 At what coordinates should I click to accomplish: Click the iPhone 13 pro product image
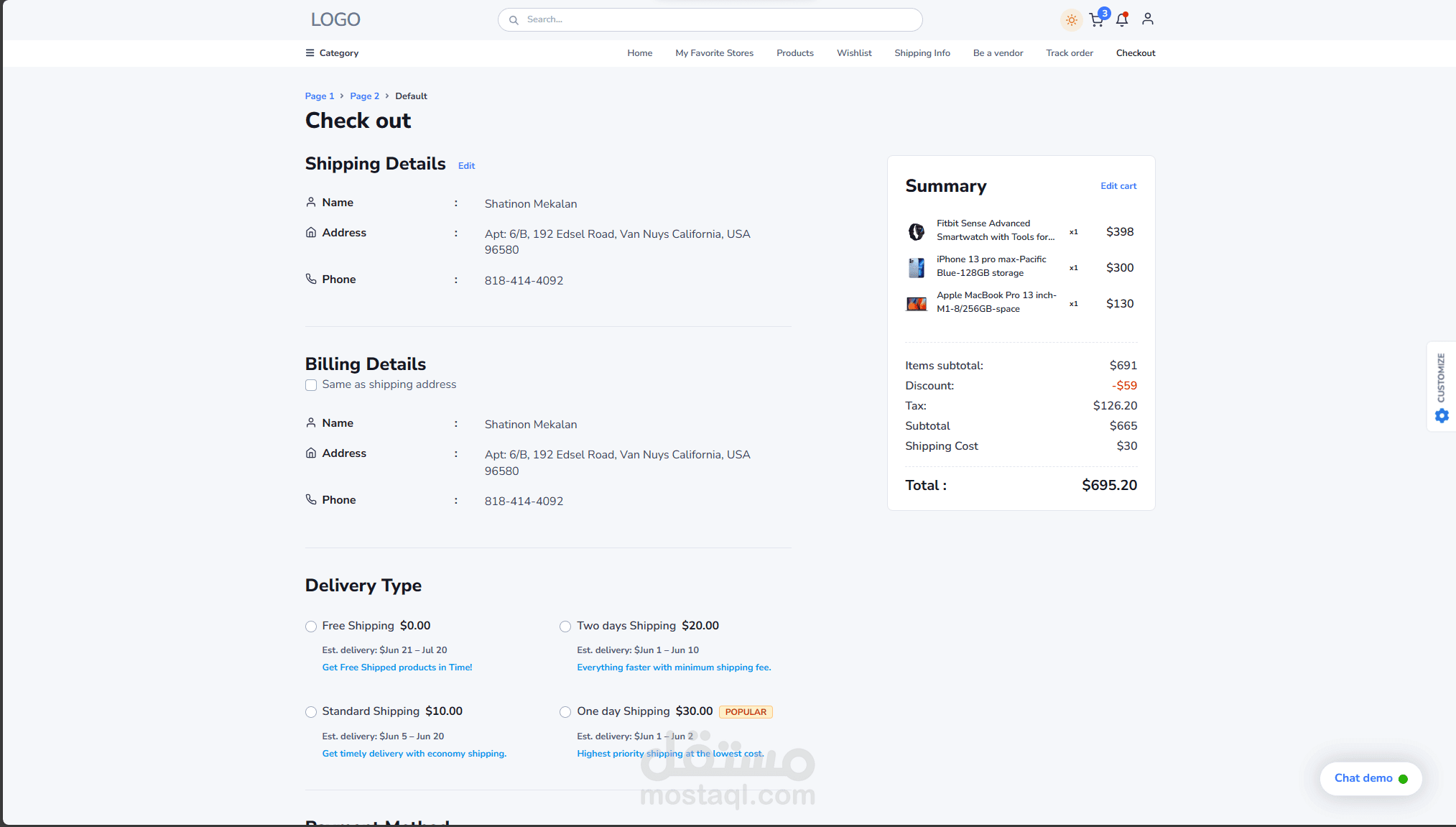tap(917, 267)
